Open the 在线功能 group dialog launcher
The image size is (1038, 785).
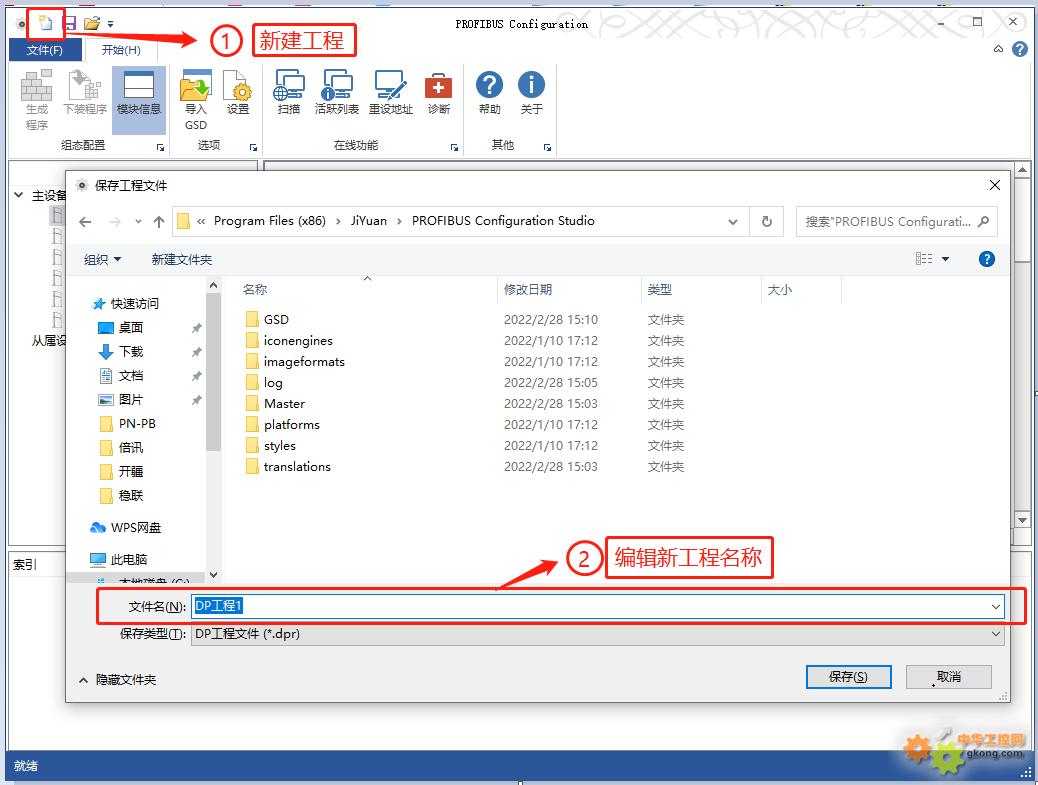[454, 147]
